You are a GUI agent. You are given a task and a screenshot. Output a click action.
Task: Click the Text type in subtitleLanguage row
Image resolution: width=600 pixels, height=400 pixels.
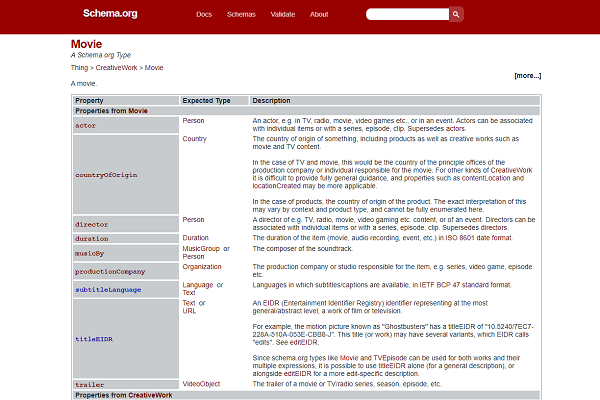coord(189,293)
